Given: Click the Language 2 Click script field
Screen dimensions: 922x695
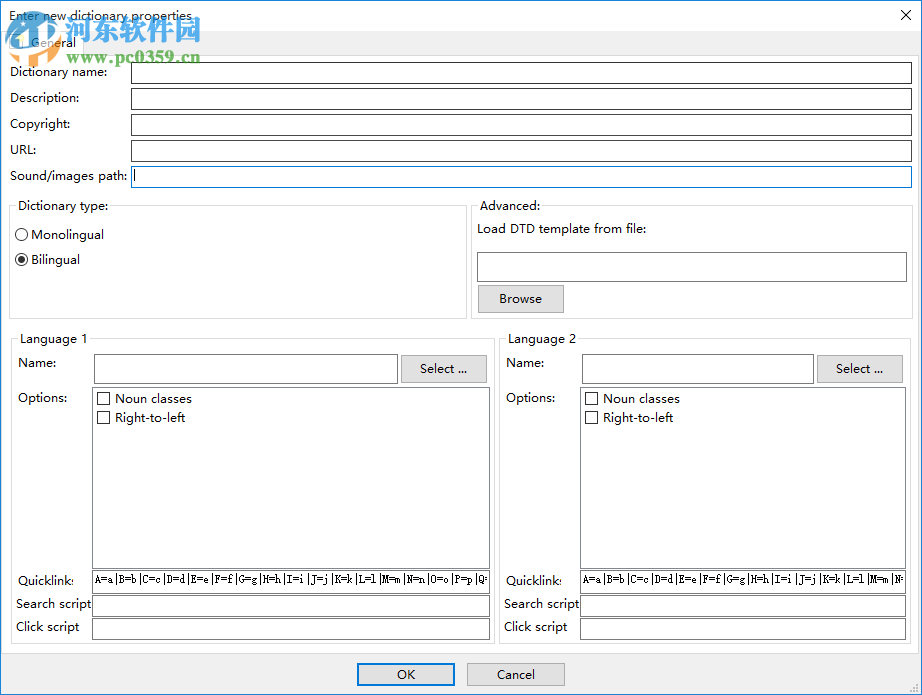Looking at the screenshot, I should pos(742,629).
